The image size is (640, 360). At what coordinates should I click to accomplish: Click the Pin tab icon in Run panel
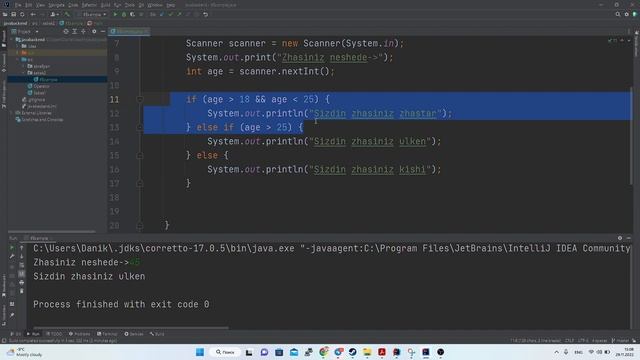coord(12,315)
